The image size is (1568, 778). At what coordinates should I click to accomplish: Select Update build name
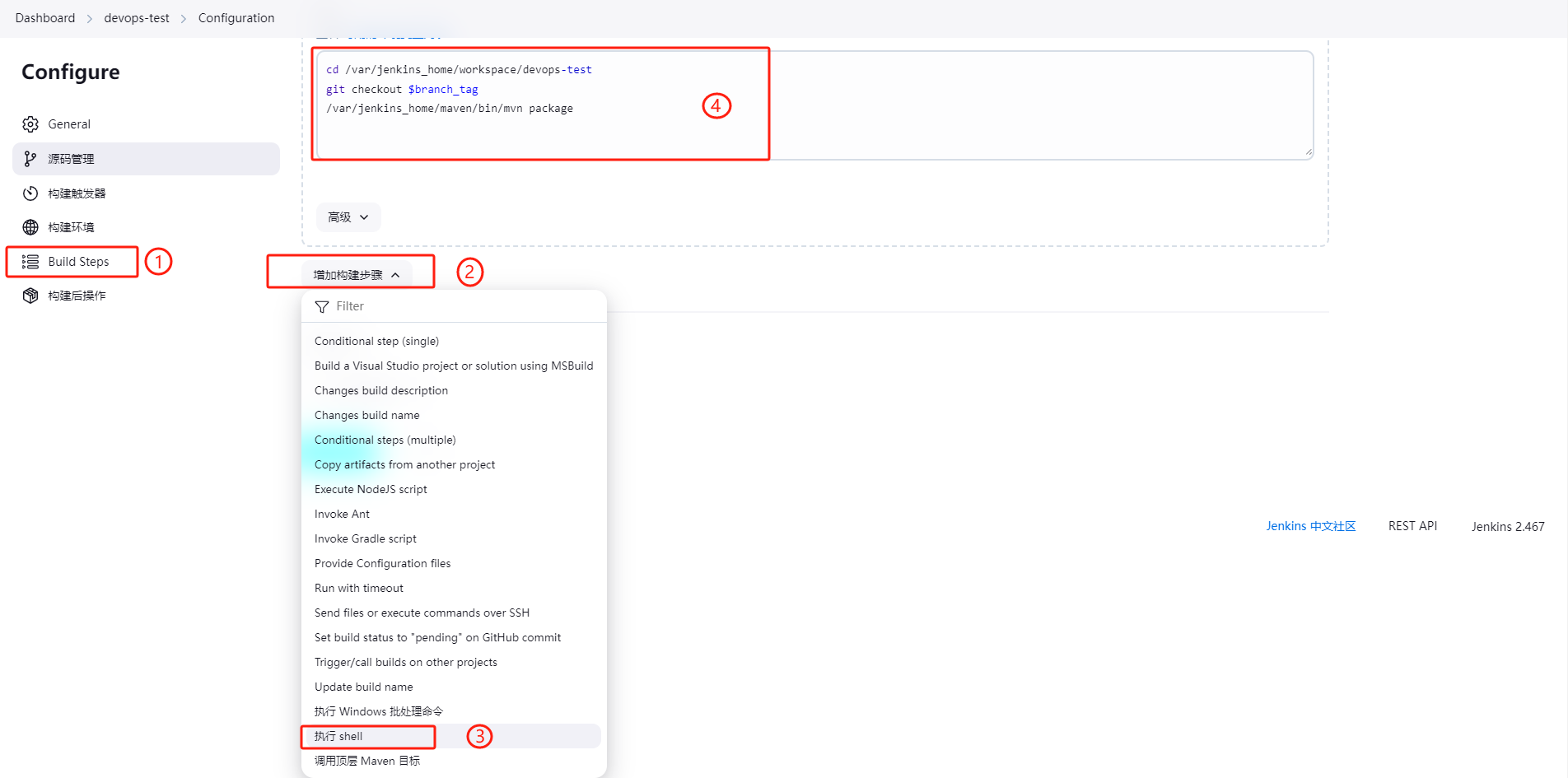(454, 687)
